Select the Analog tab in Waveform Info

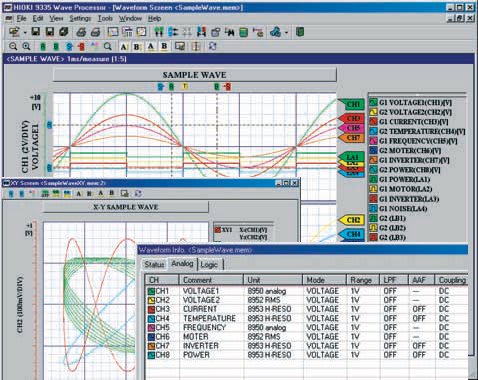pos(182,263)
